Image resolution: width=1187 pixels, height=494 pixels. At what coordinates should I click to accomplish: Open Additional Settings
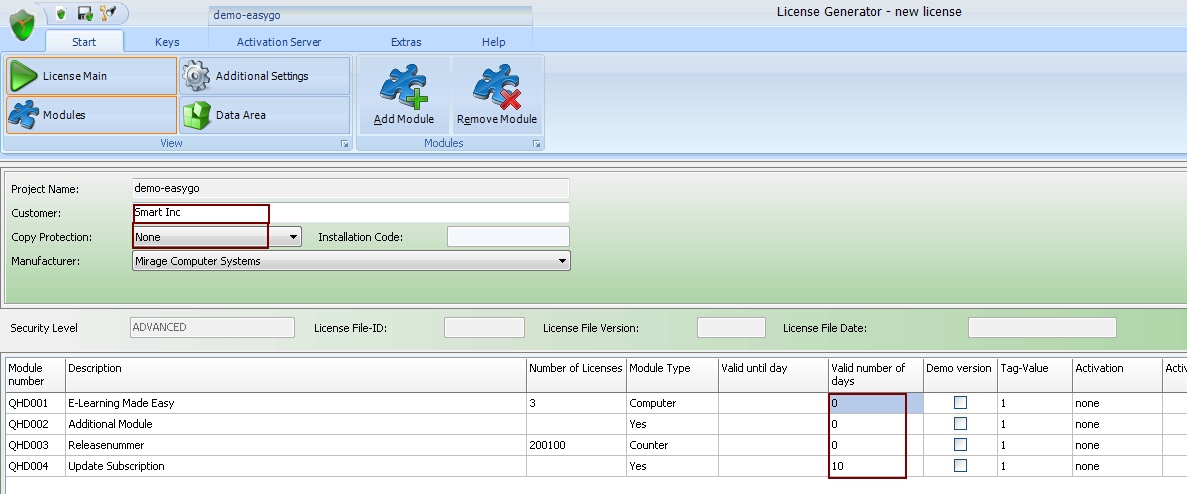(x=265, y=76)
